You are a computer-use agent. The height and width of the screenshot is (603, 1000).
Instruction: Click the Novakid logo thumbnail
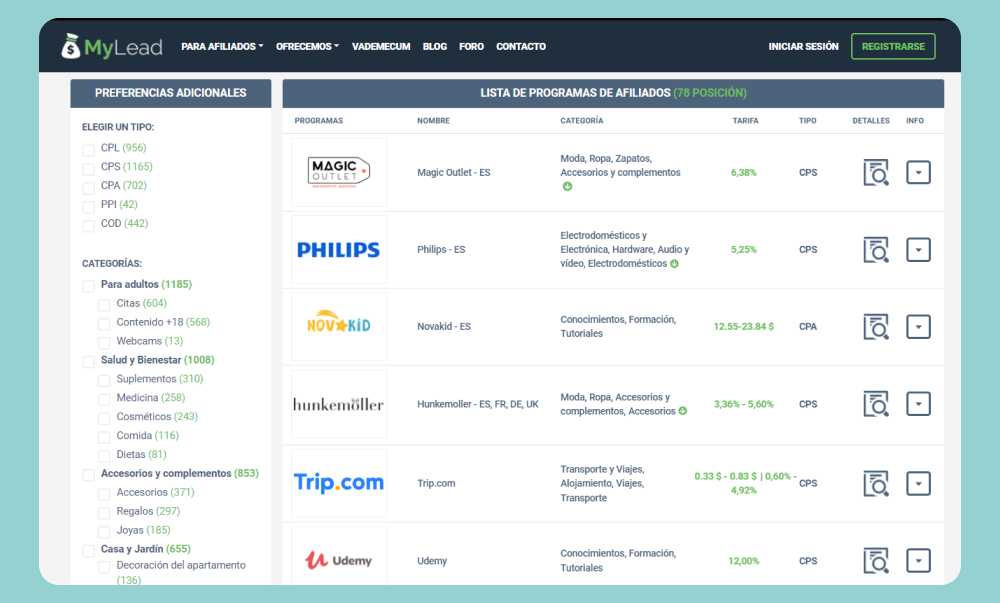click(339, 326)
